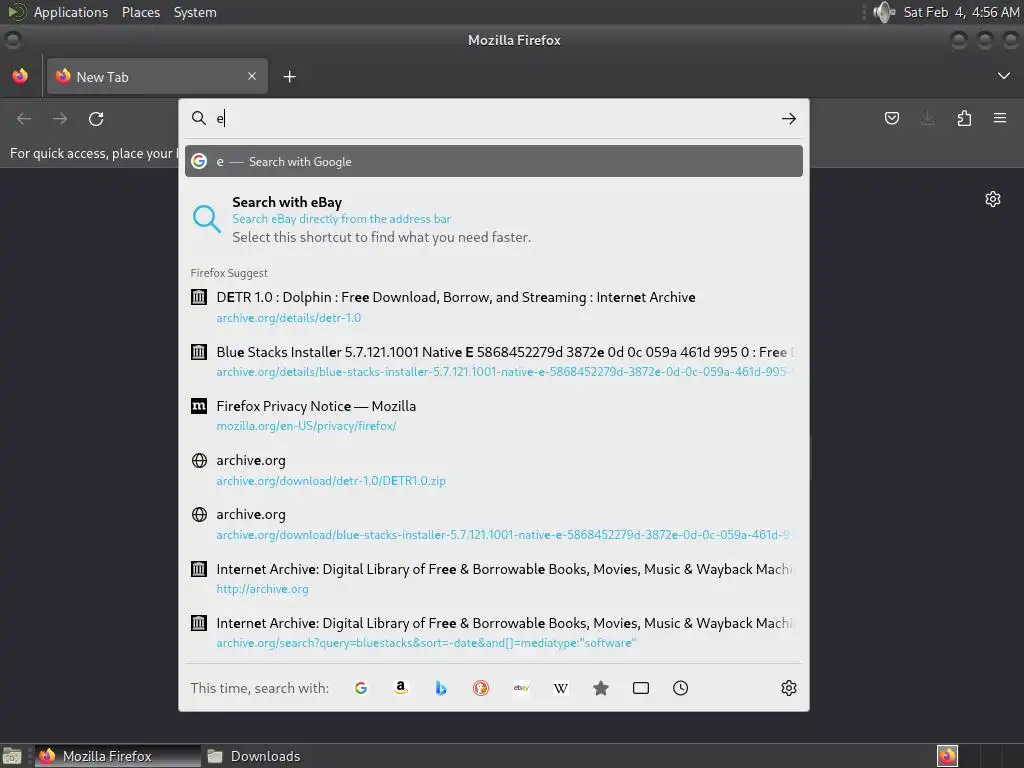Save page to Pocket
The width and height of the screenshot is (1024, 768).
pos(892,118)
